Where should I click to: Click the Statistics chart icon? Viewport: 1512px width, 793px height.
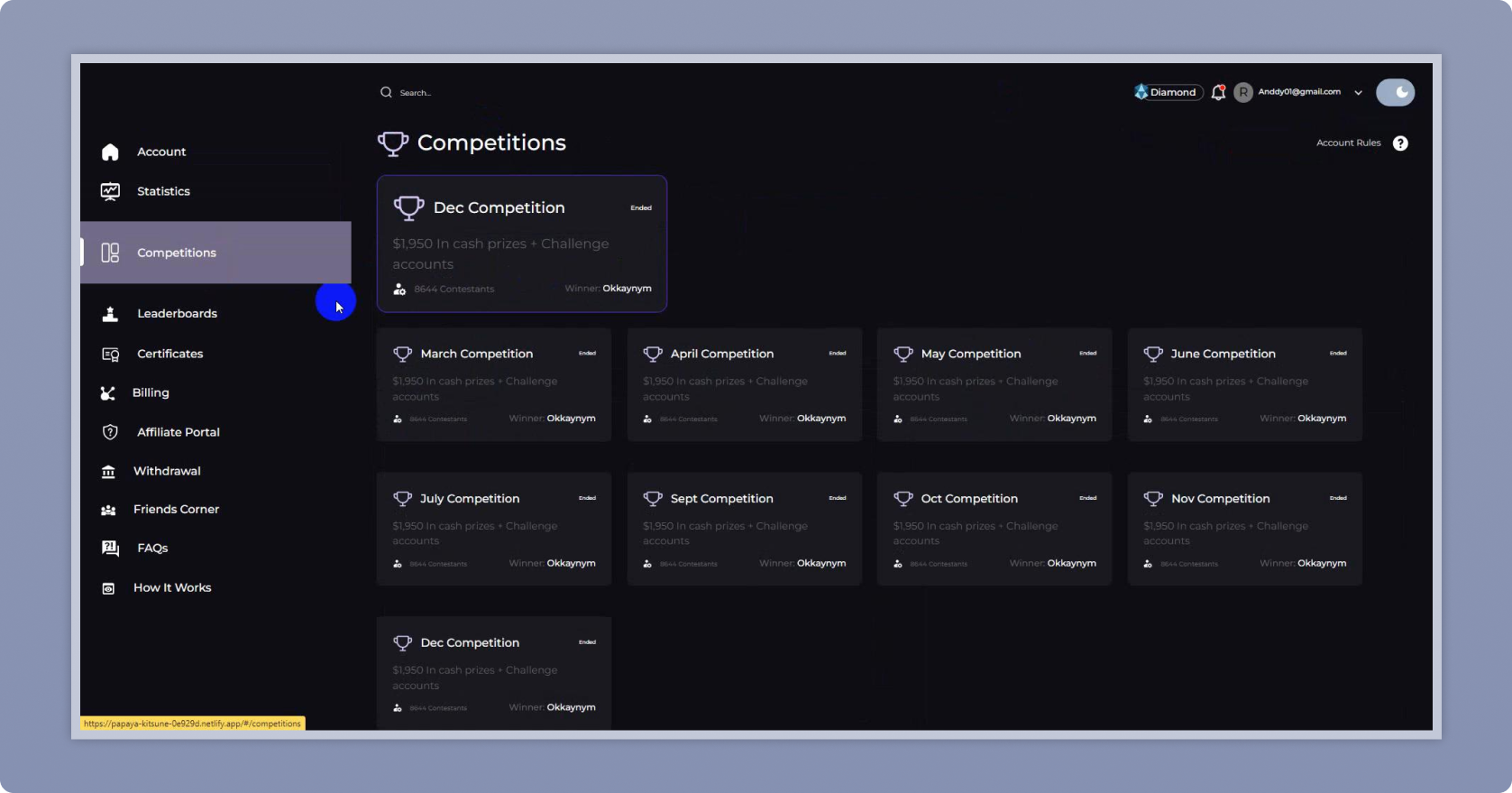(110, 191)
